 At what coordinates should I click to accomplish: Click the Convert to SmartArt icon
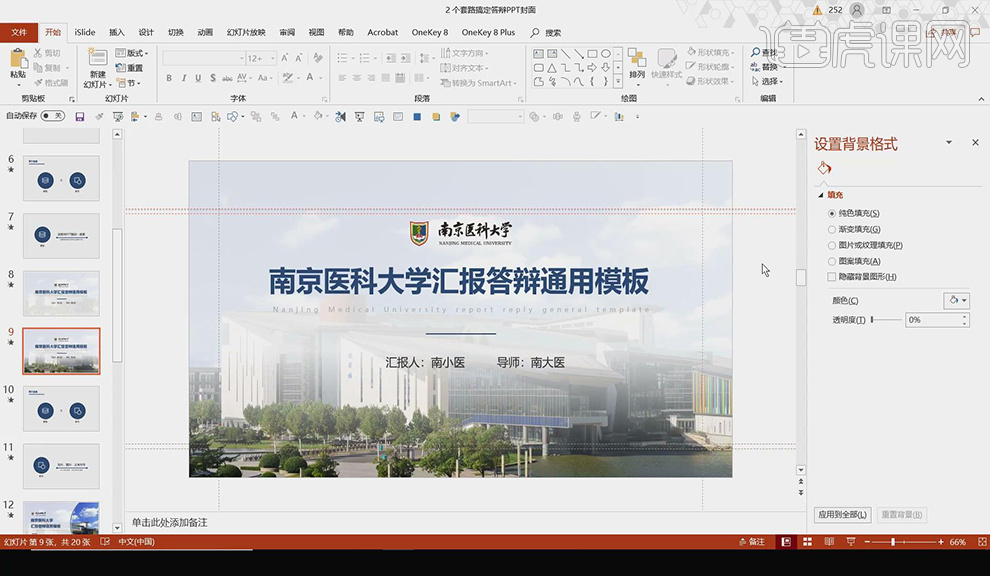[x=479, y=83]
